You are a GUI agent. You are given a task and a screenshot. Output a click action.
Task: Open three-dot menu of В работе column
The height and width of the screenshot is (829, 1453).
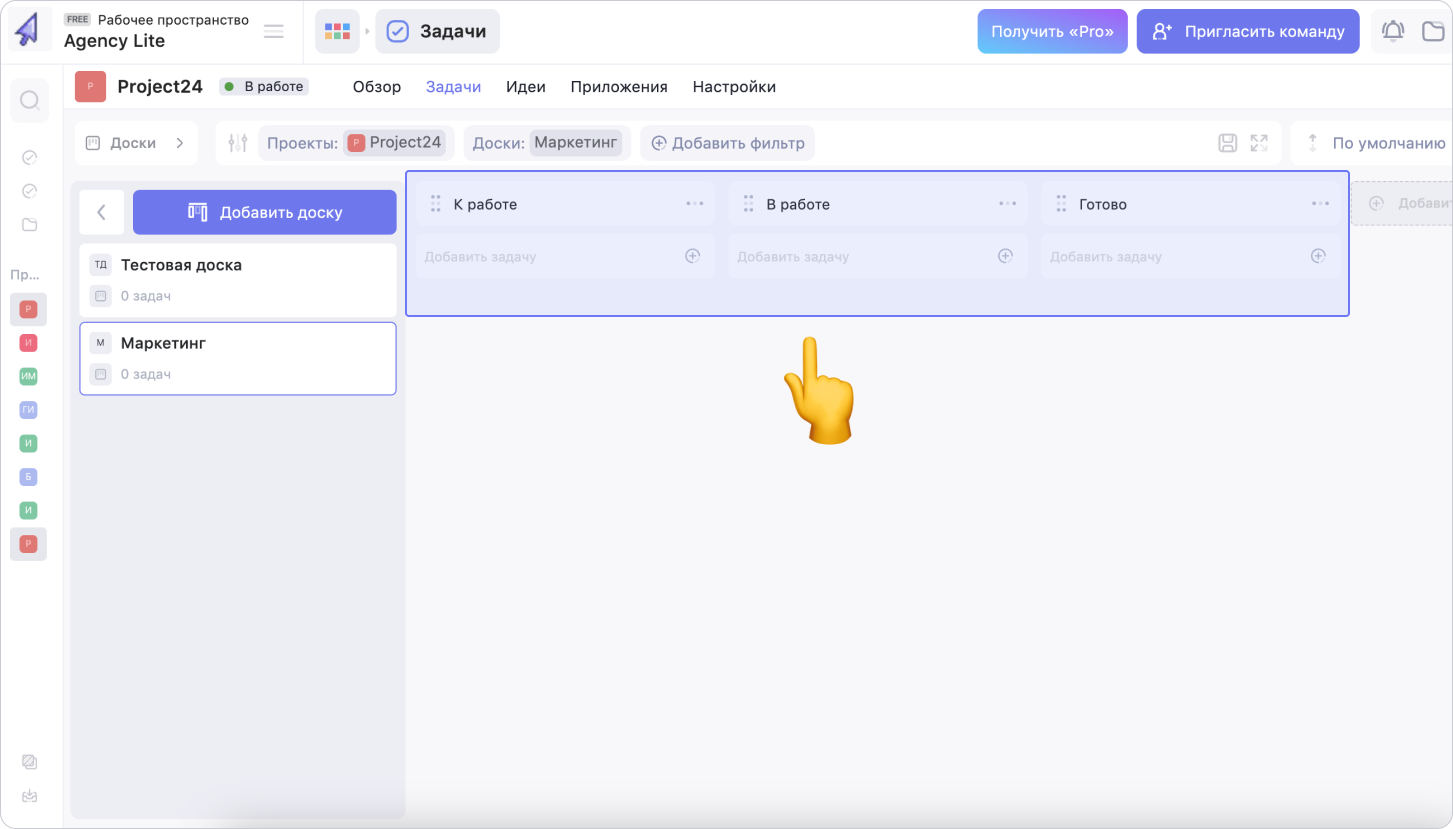point(1007,204)
